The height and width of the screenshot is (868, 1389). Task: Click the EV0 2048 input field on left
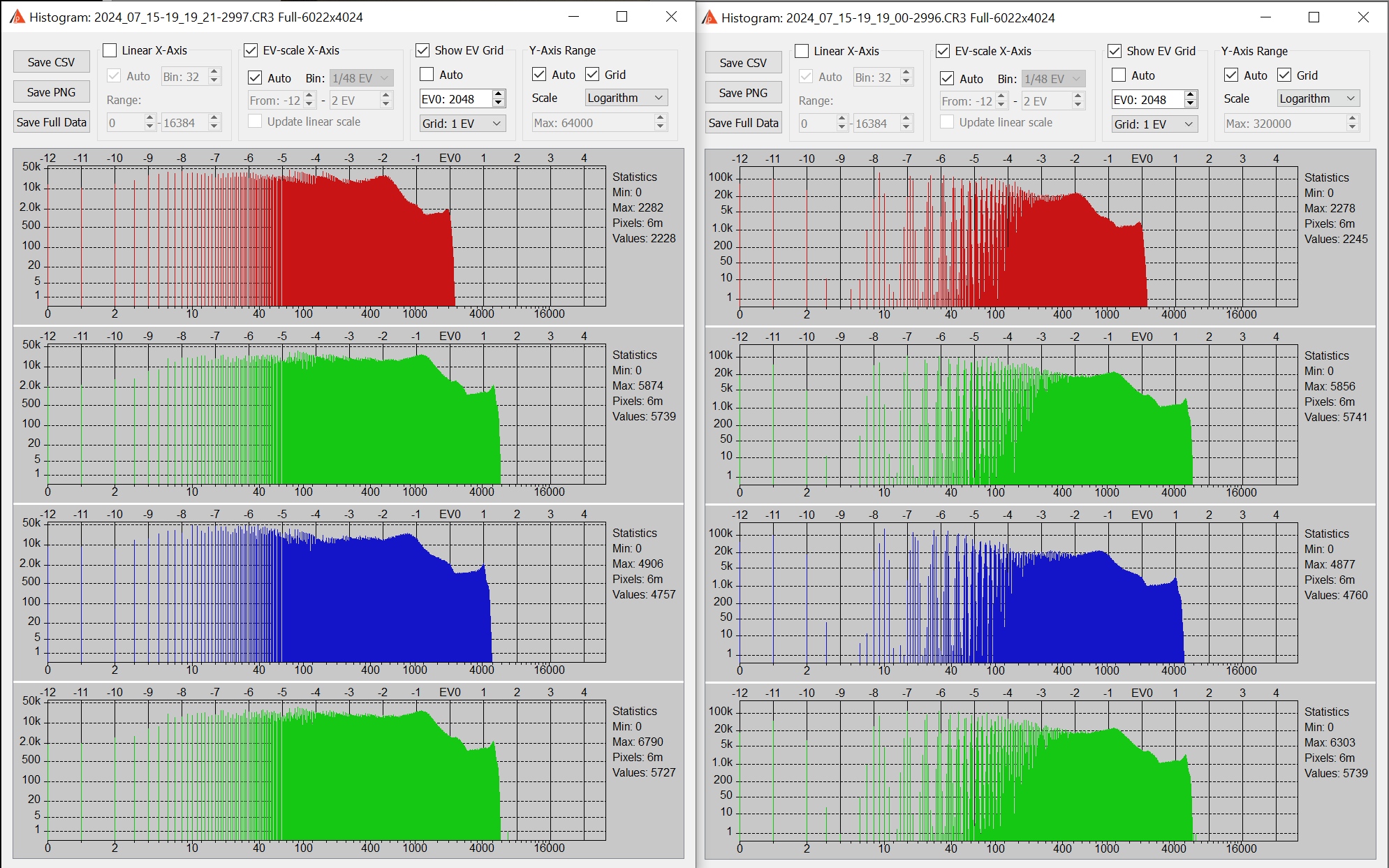click(x=455, y=99)
